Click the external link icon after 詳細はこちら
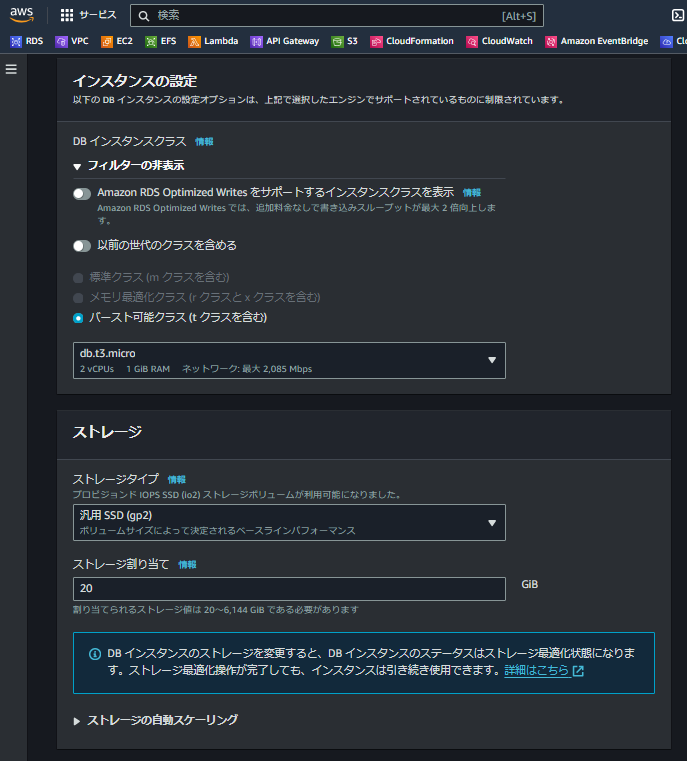The width and height of the screenshot is (687, 761). [578, 671]
